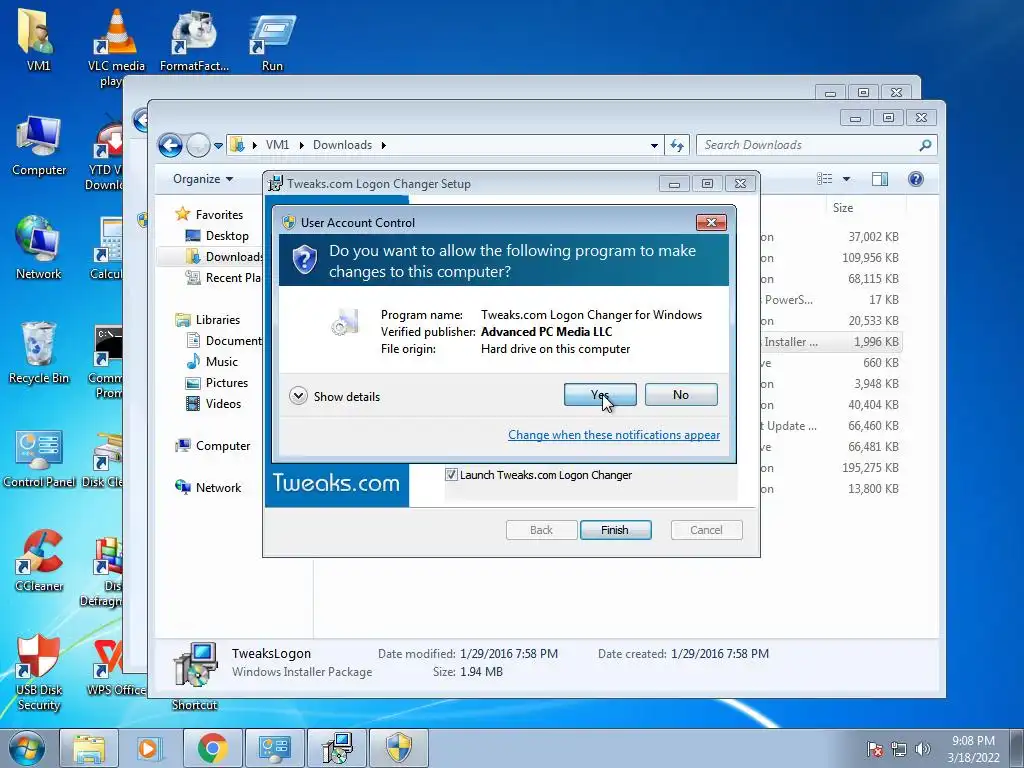Click the Finish button in setup
The width and height of the screenshot is (1024, 768).
tap(615, 530)
